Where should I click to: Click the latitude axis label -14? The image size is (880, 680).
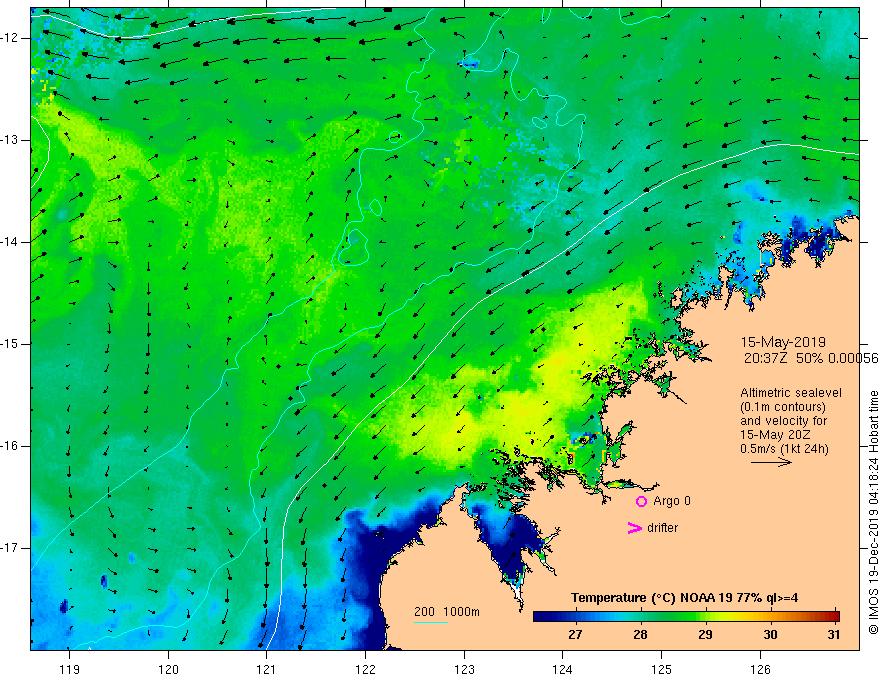10,242
